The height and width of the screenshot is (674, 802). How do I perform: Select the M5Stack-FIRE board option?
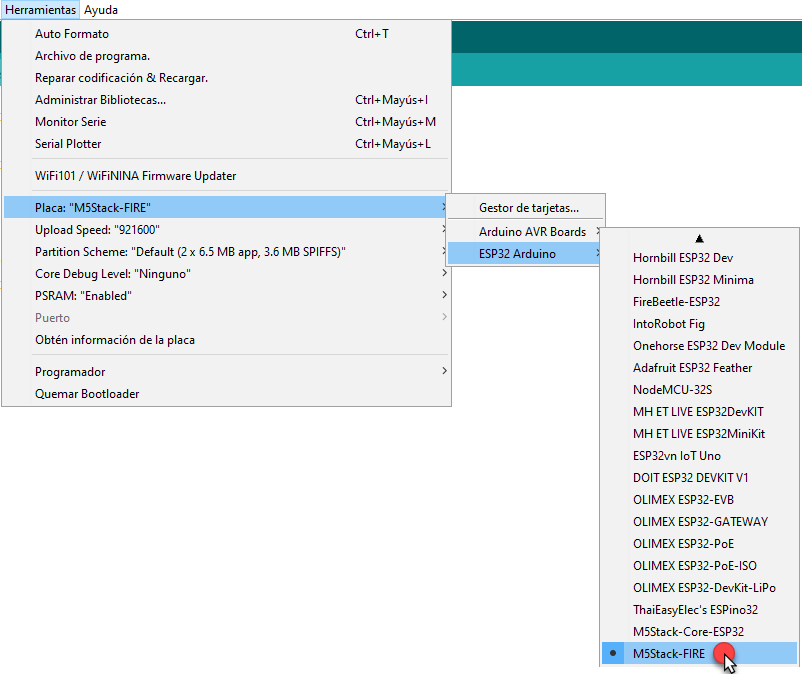(669, 654)
